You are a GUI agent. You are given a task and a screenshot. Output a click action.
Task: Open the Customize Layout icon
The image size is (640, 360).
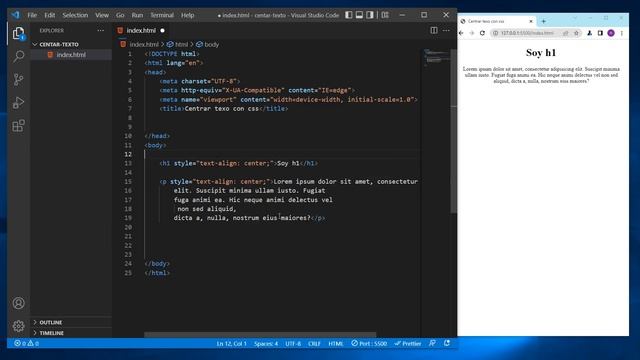click(385, 15)
